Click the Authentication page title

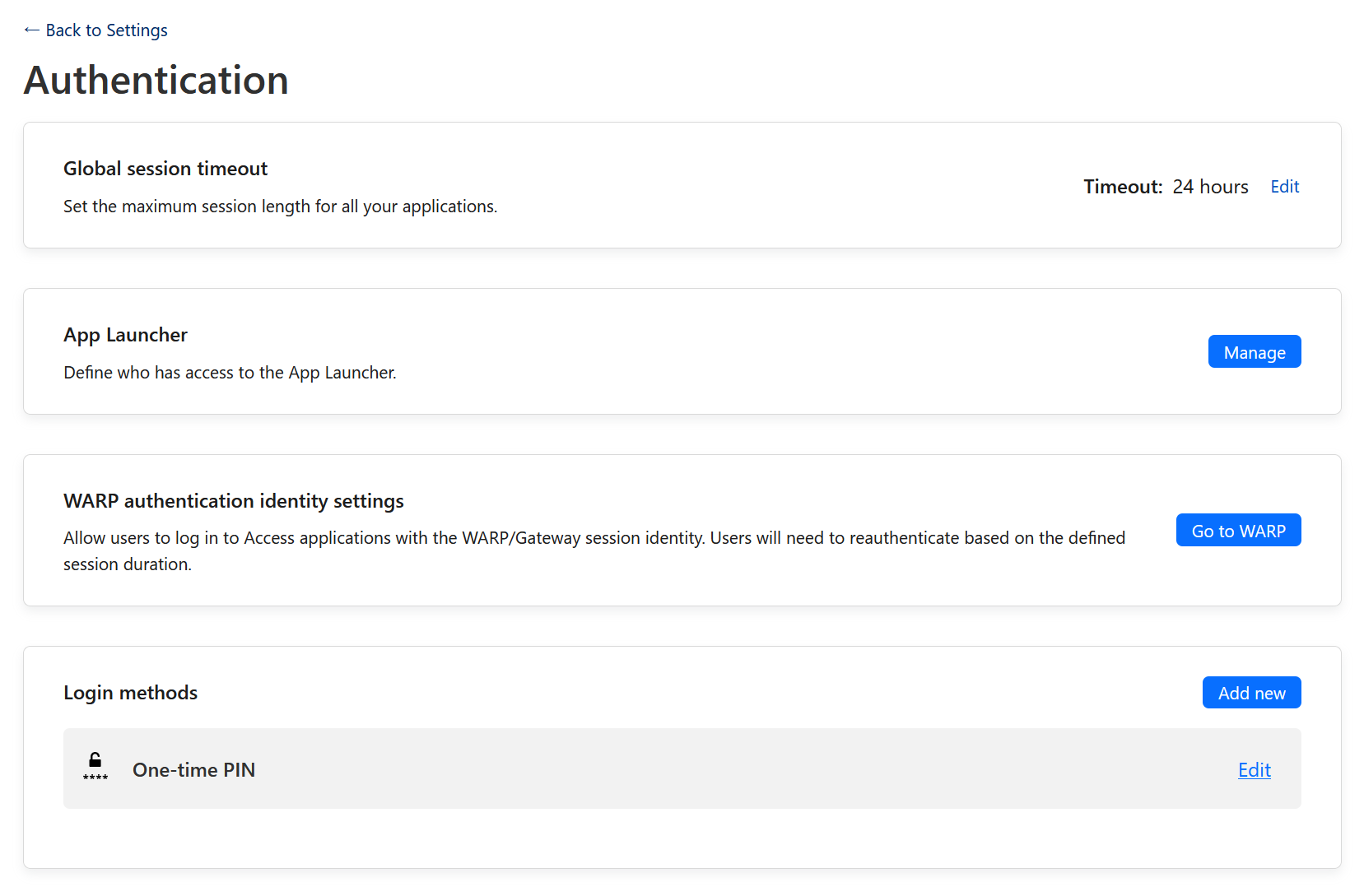(156, 80)
